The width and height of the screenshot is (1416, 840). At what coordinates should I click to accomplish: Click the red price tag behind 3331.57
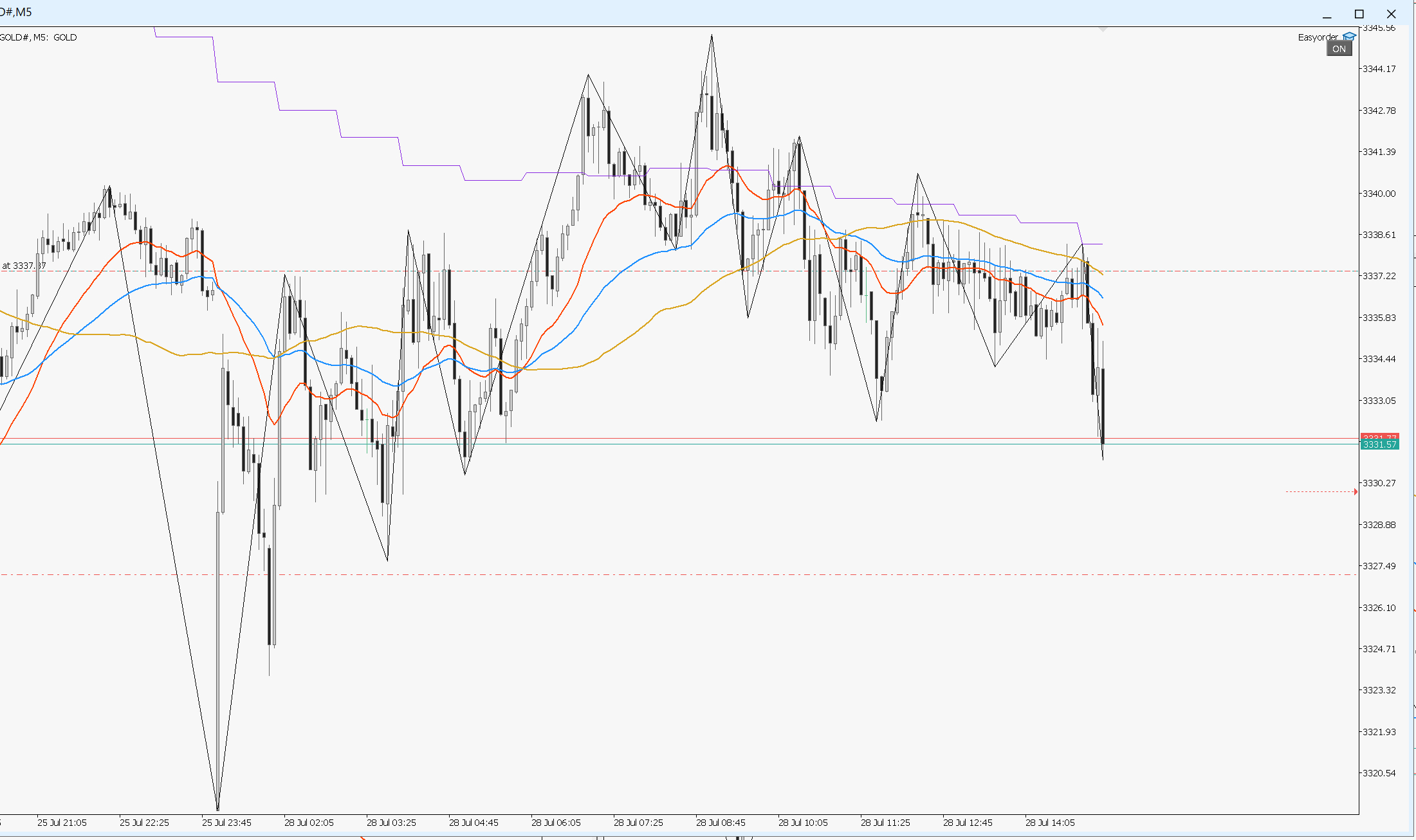[1379, 437]
